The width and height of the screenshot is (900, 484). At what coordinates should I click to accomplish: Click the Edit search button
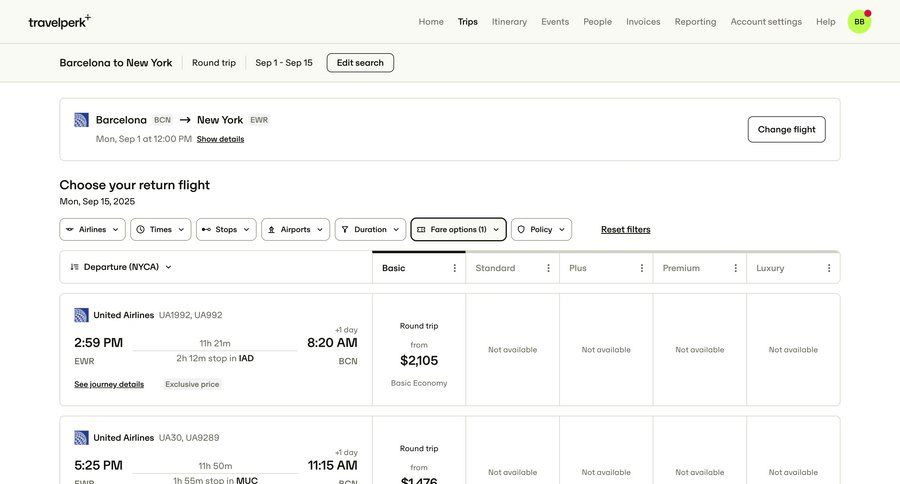(360, 63)
